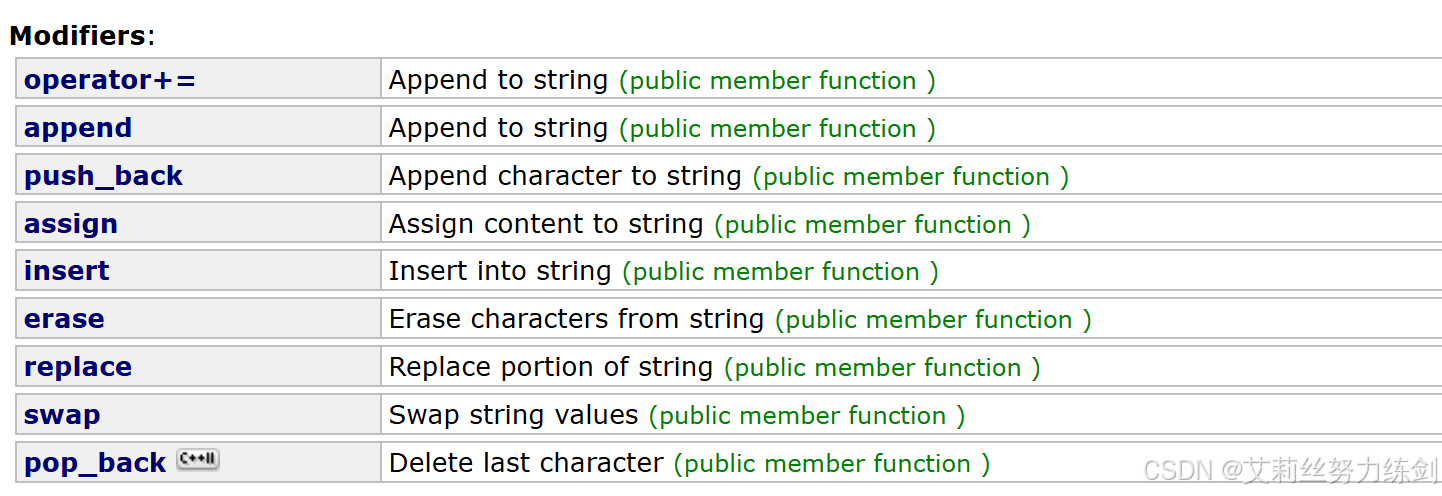This screenshot has height=496, width=1442.
Task: Click the 'Delete last character' description
Action: (526, 463)
